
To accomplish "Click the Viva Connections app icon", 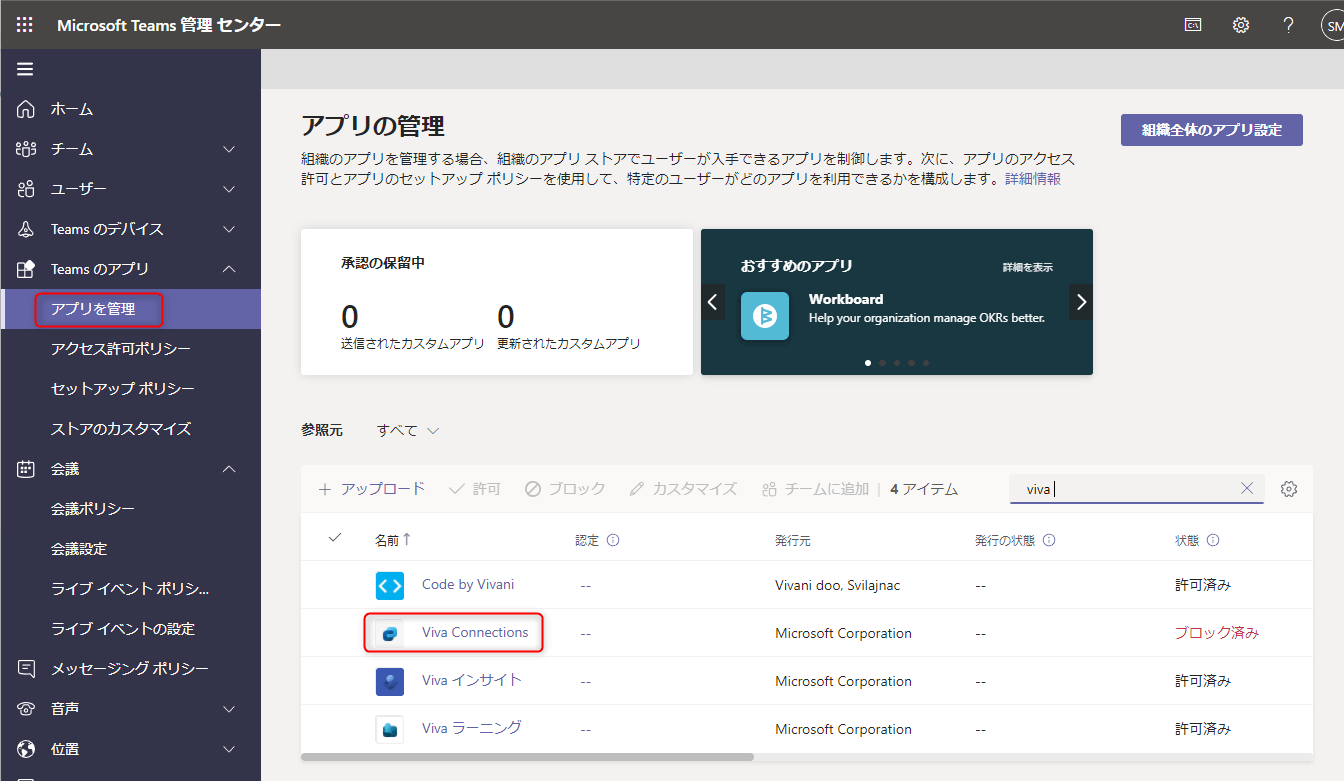I will (x=390, y=633).
